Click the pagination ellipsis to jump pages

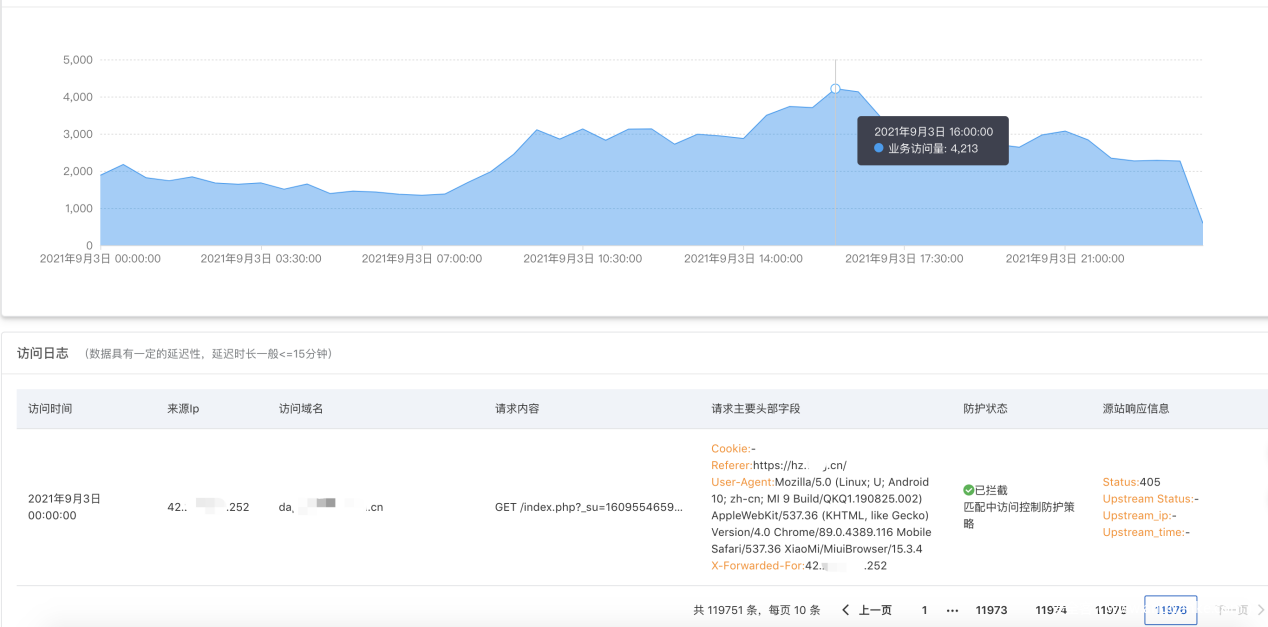(x=952, y=610)
